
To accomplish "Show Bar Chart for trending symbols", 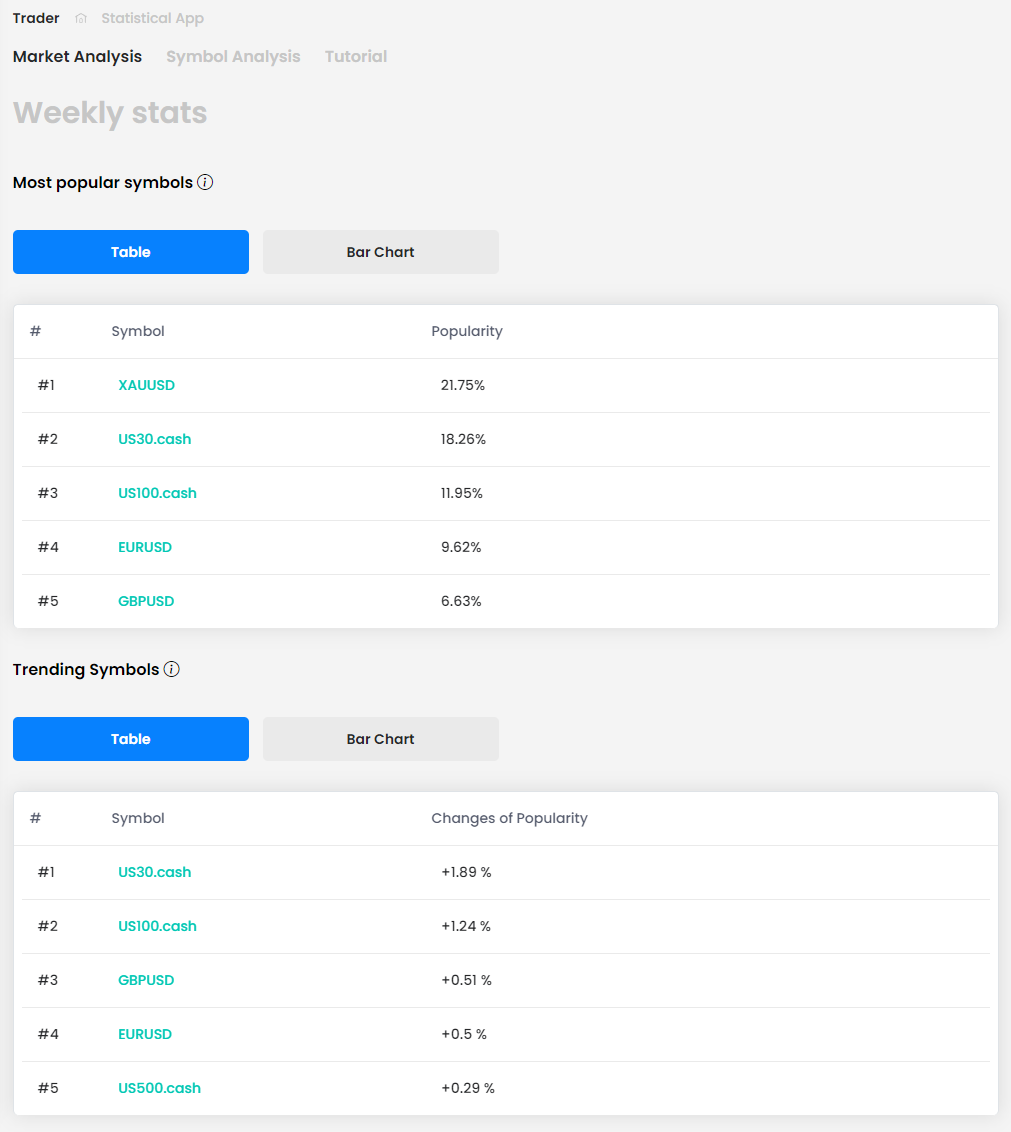I will (x=380, y=739).
